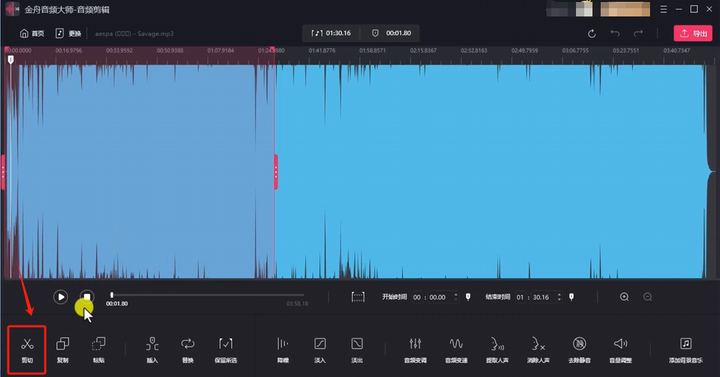Viewport: 720px width, 377px height.
Task: Zoom out of the waveform
Action: (647, 297)
